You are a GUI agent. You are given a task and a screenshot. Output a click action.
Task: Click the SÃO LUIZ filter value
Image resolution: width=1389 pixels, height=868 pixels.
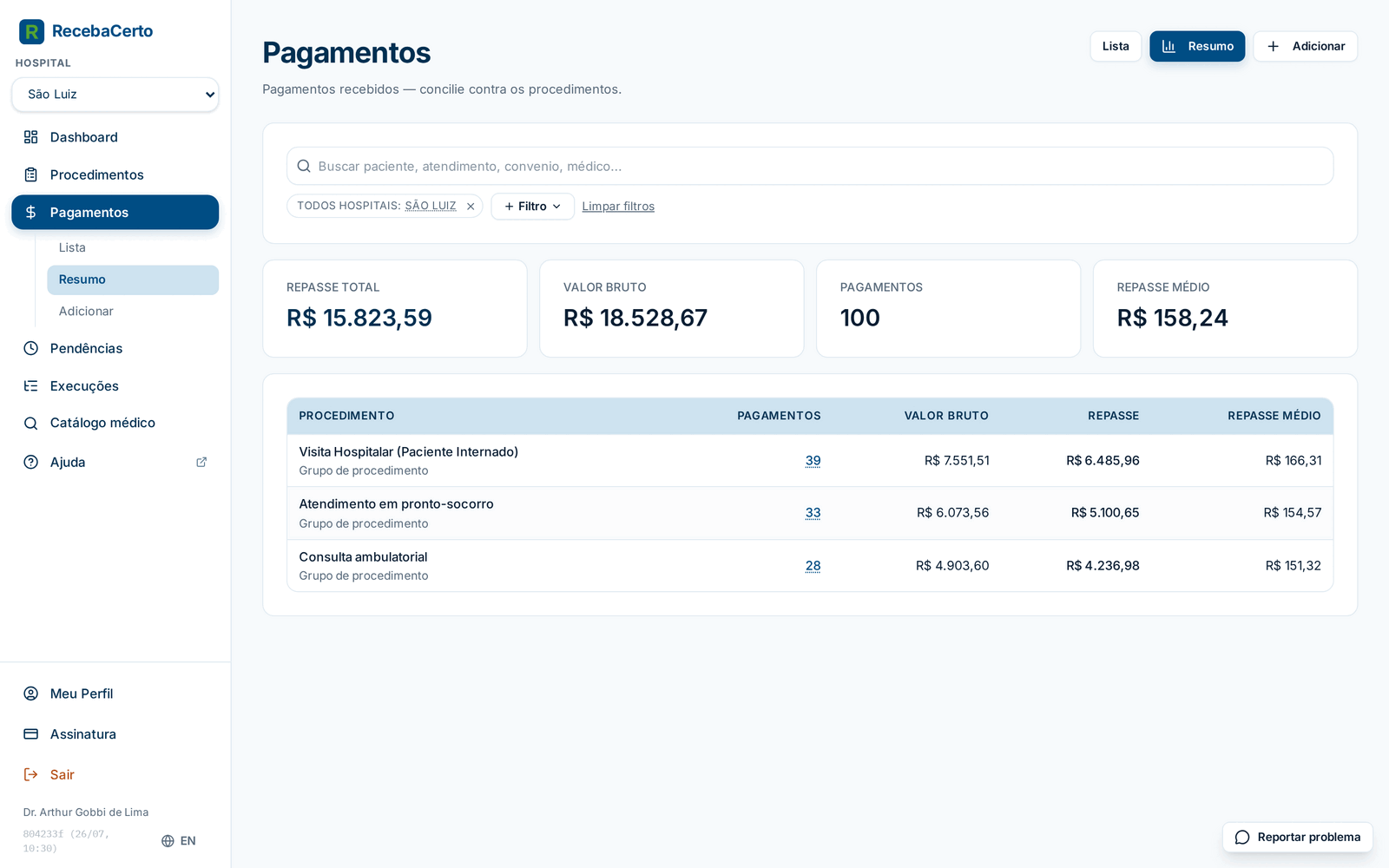(x=431, y=206)
